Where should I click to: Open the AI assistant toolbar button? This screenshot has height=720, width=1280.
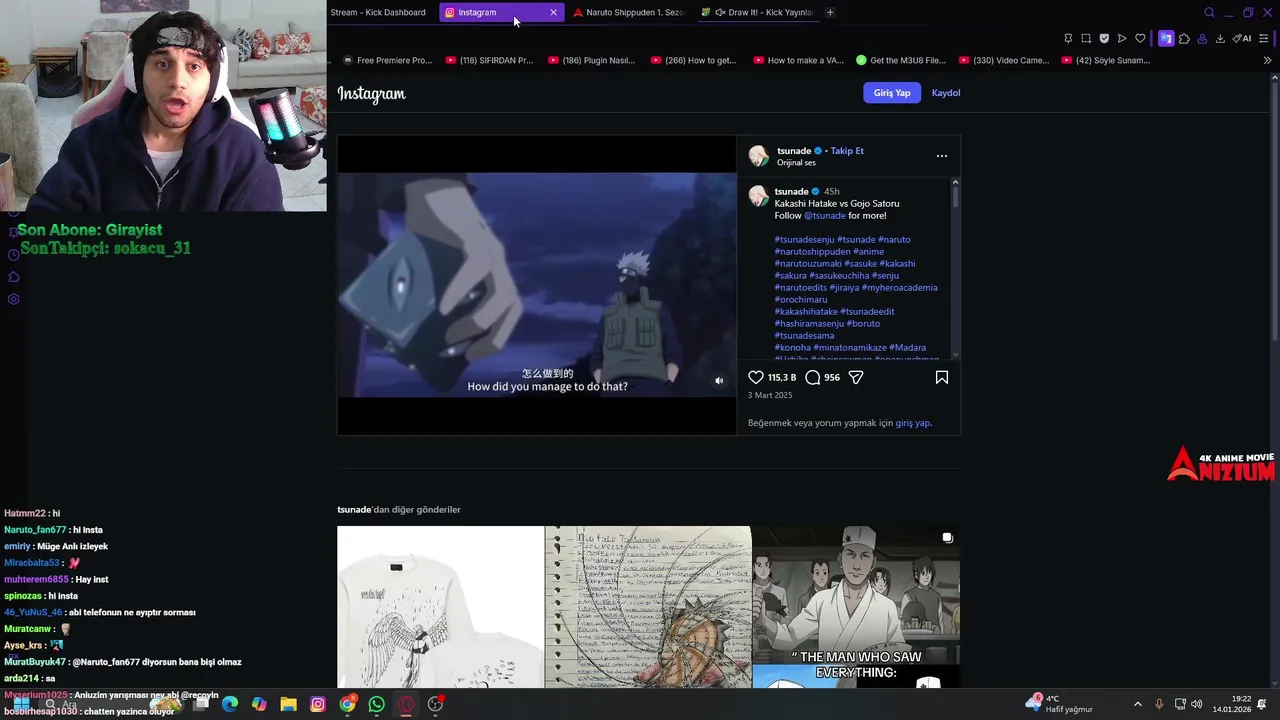1242,39
